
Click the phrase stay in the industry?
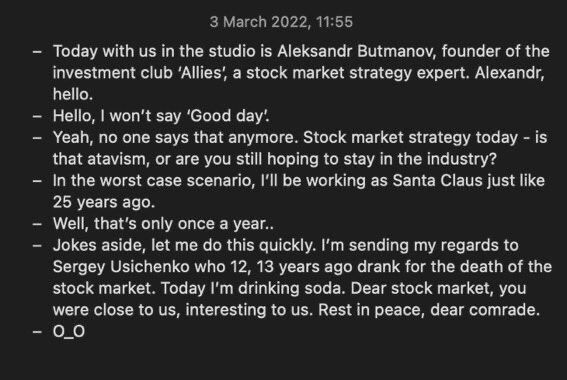420,159
